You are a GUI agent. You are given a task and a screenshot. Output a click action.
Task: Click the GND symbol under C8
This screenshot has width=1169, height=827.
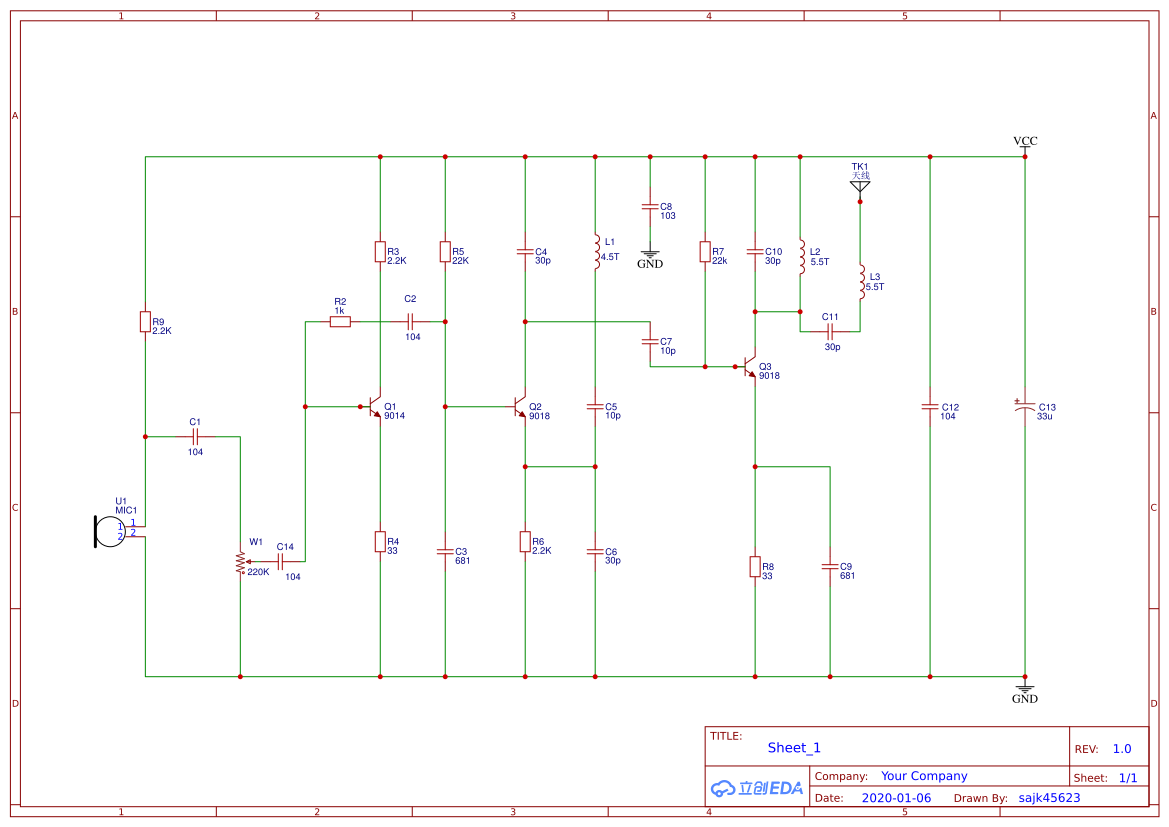(x=650, y=258)
